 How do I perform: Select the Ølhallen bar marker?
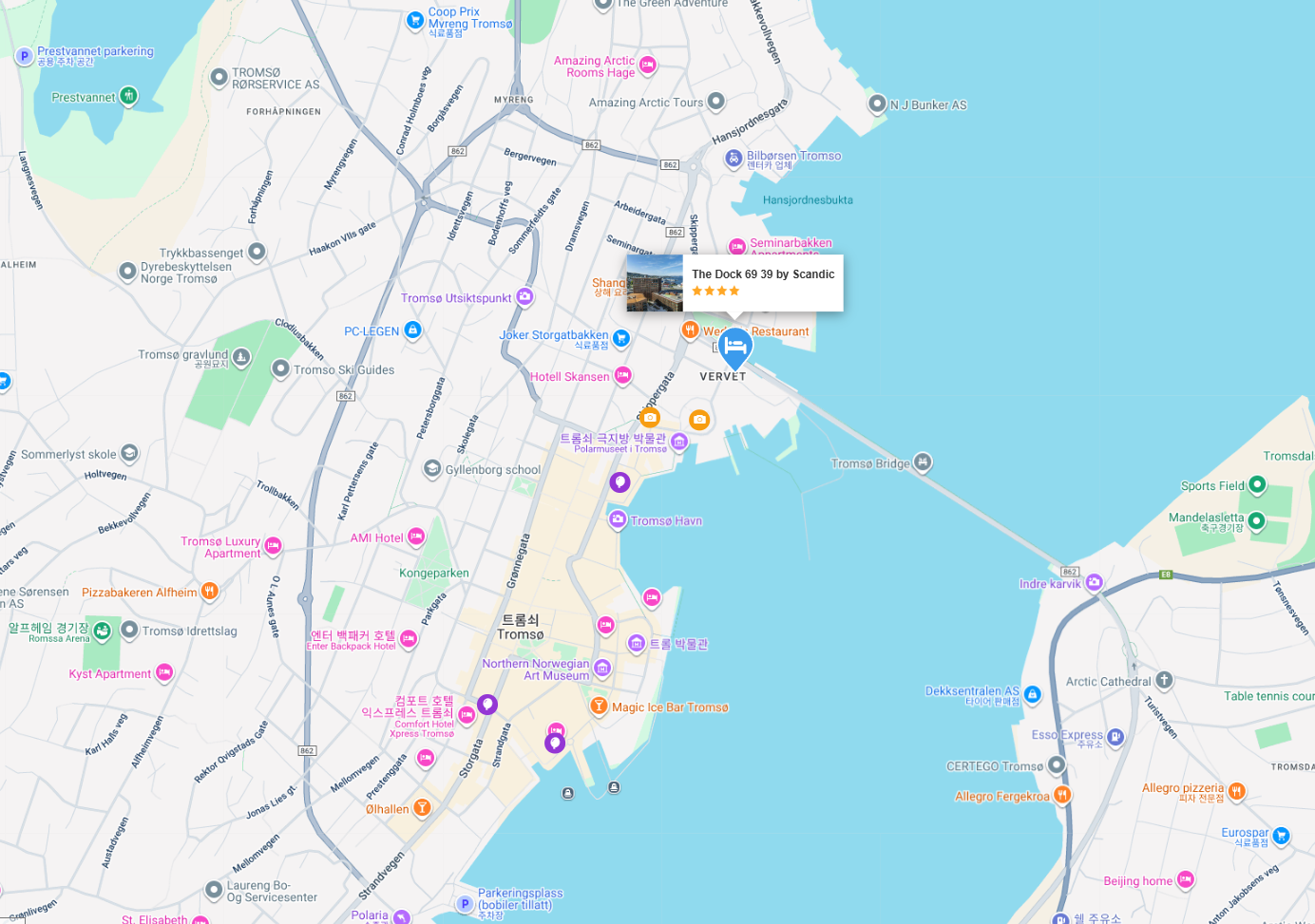[x=422, y=807]
